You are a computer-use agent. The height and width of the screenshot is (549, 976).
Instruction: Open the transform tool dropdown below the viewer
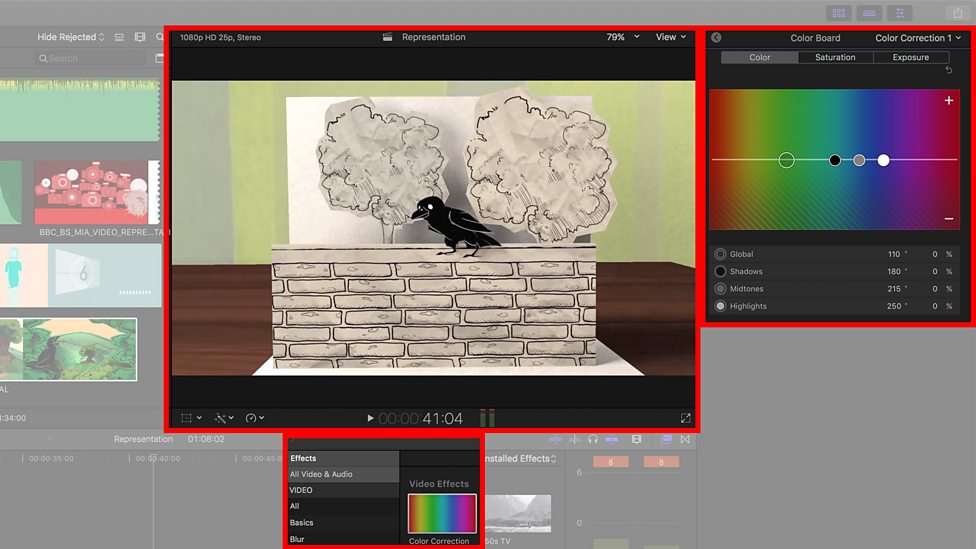pos(190,418)
